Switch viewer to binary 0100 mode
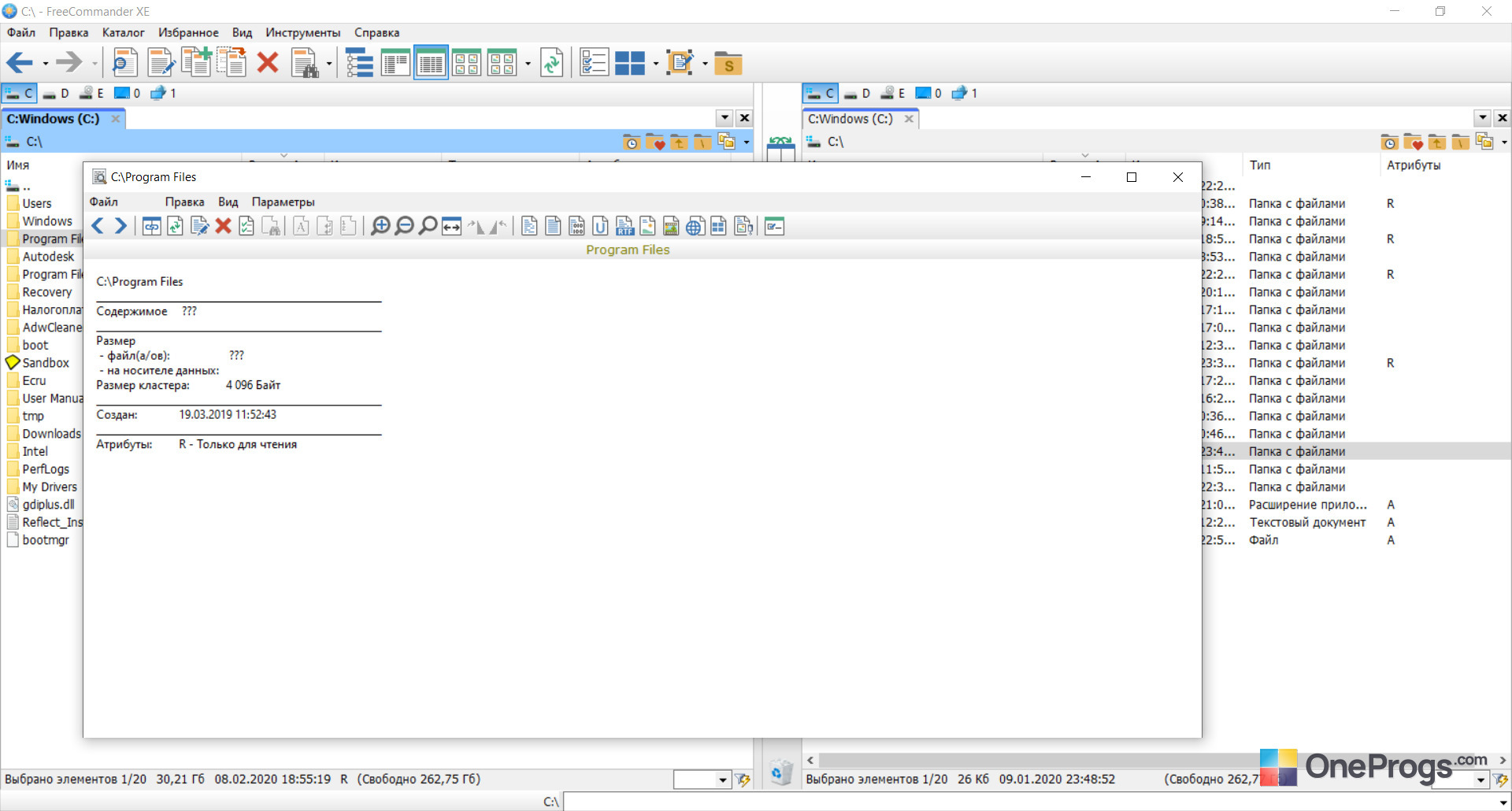This screenshot has width=1512, height=811. [x=576, y=227]
